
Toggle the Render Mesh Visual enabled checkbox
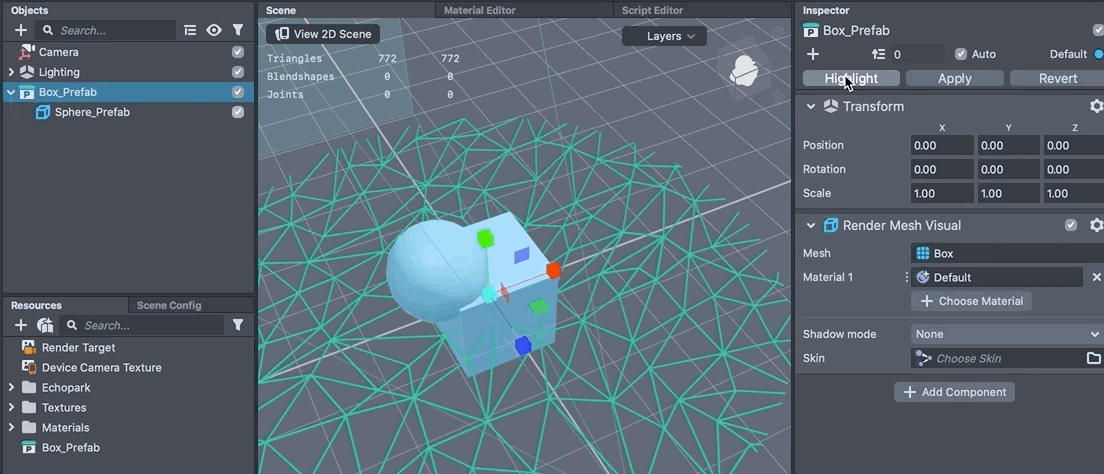[1071, 225]
